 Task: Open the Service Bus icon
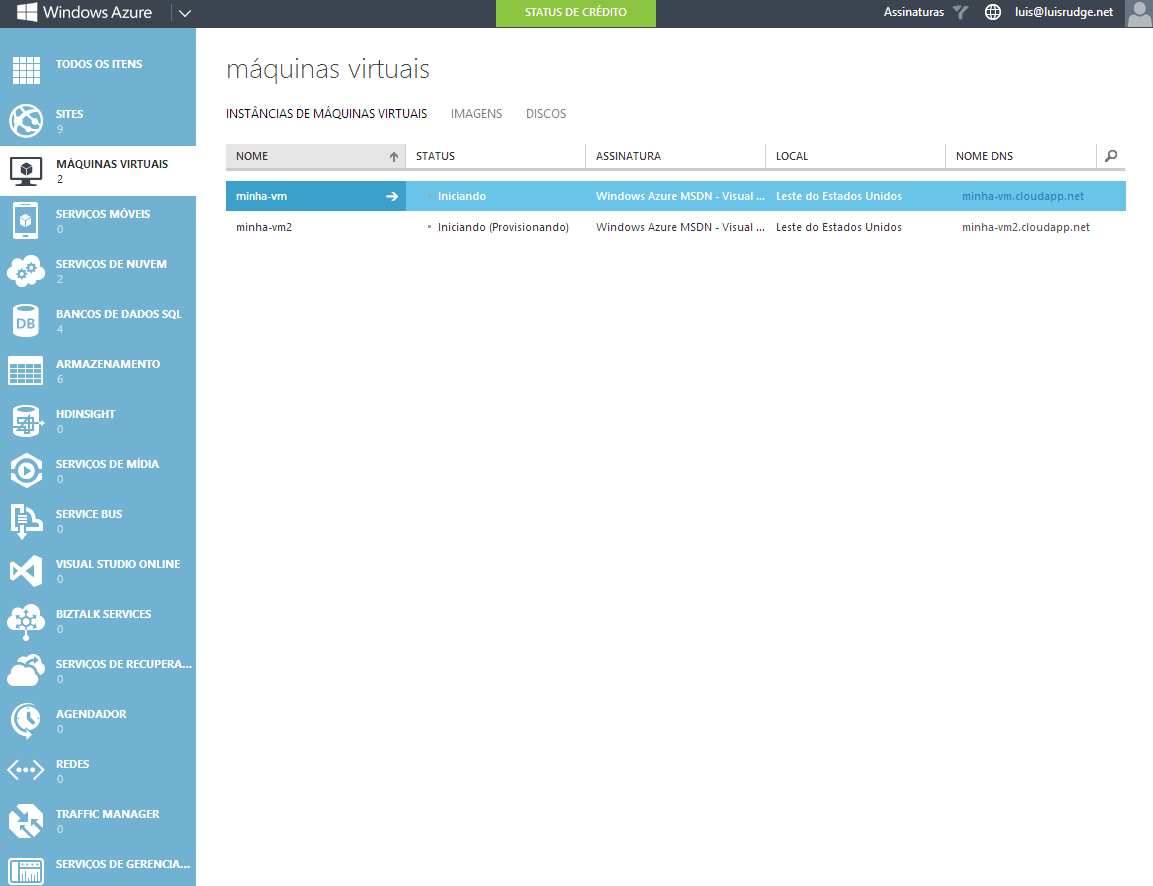pyautogui.click(x=26, y=521)
